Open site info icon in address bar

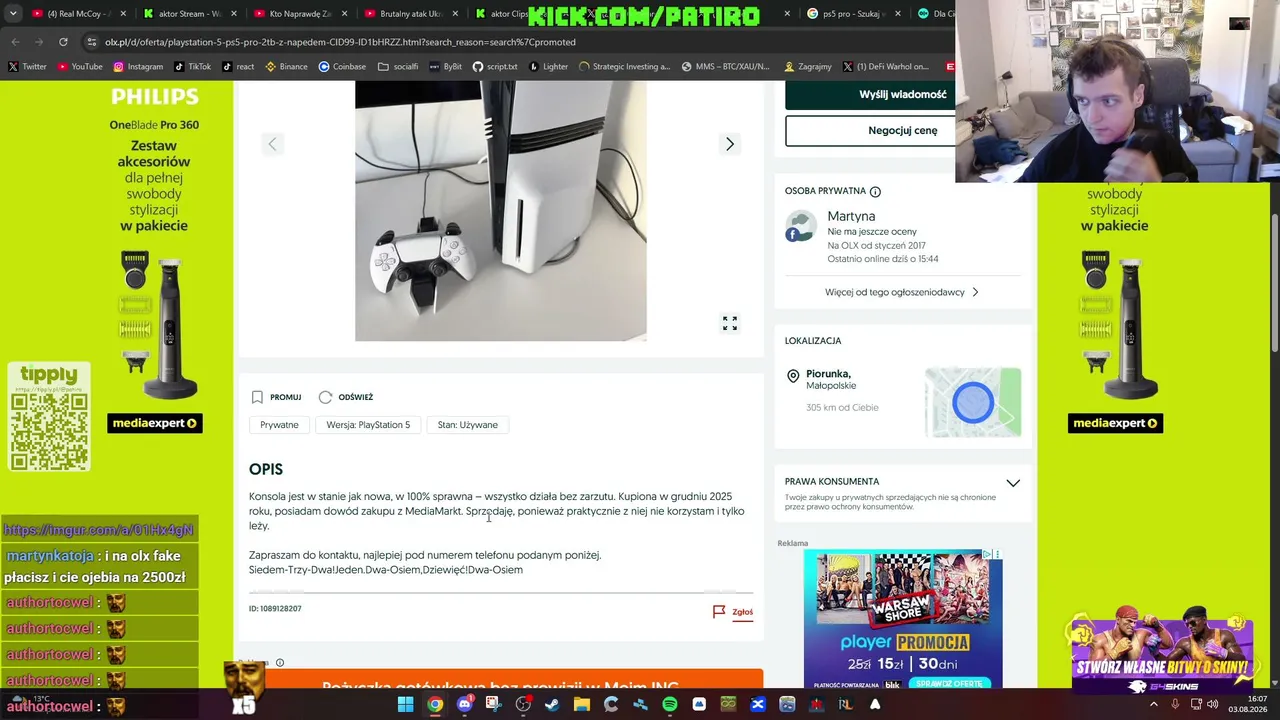coord(92,42)
